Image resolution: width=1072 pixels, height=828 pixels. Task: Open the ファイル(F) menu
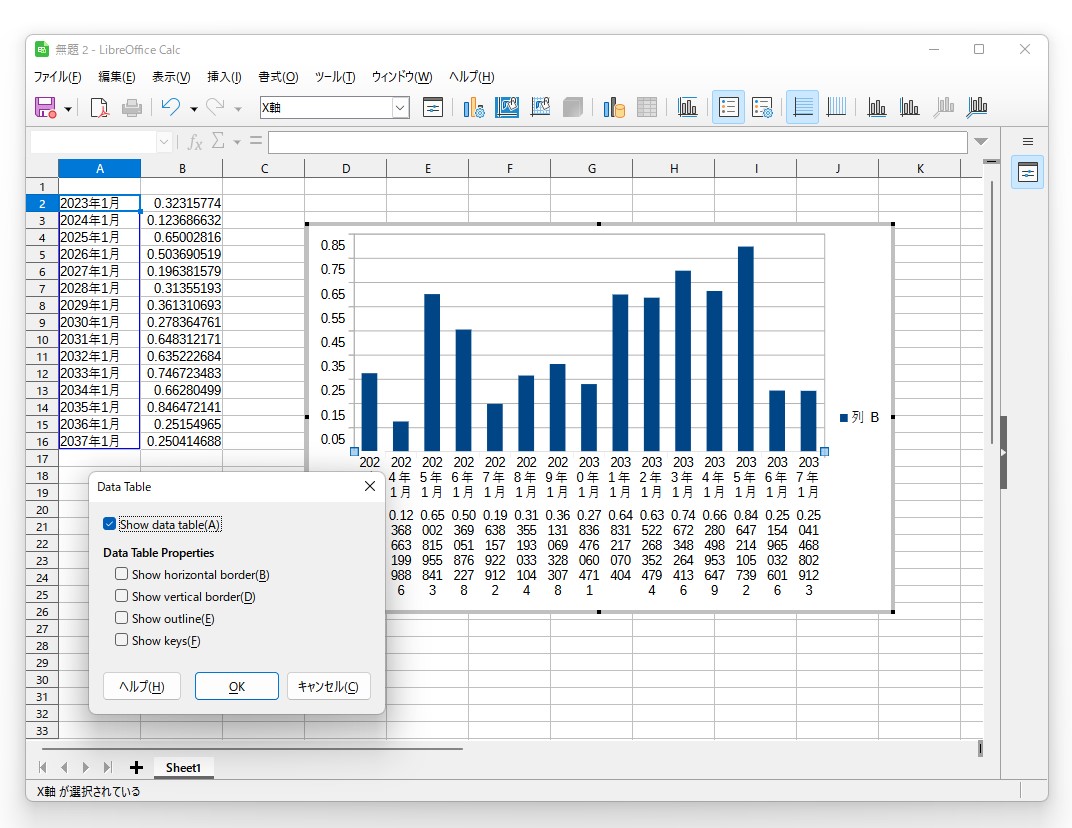[x=57, y=77]
